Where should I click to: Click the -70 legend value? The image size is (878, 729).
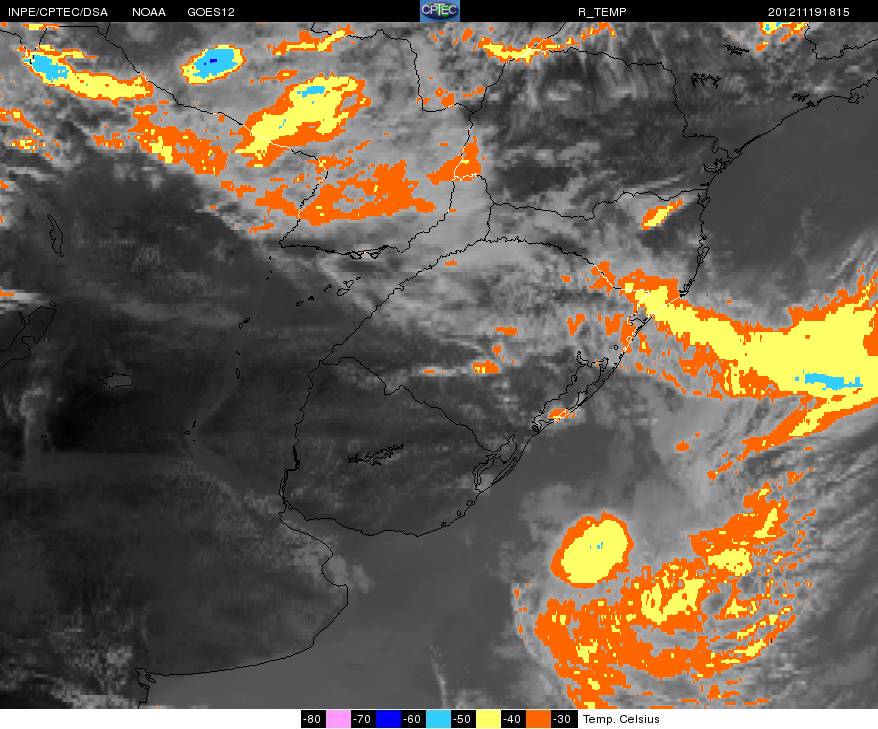363,719
